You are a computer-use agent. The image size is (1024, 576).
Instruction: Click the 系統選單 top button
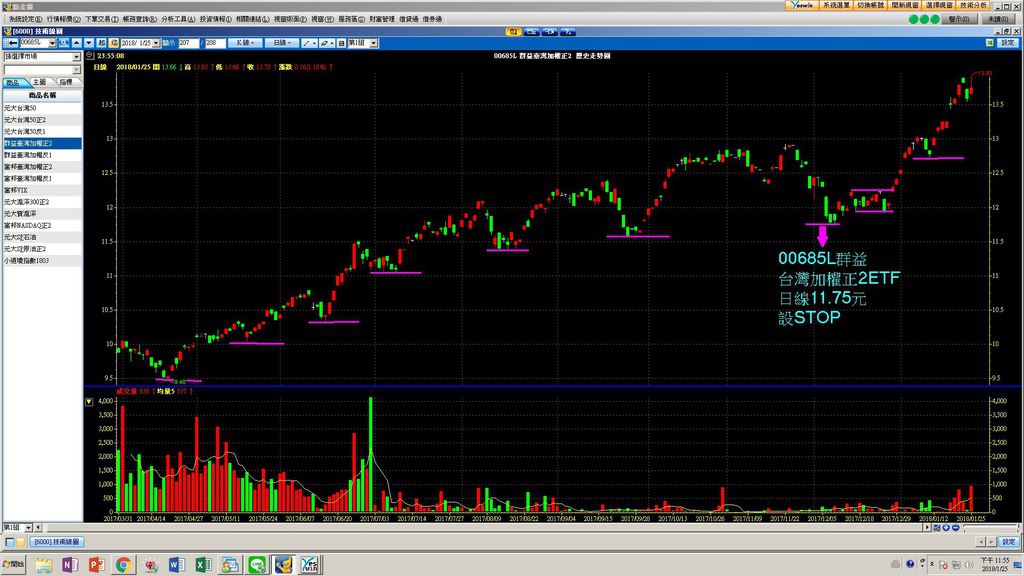click(x=837, y=5)
